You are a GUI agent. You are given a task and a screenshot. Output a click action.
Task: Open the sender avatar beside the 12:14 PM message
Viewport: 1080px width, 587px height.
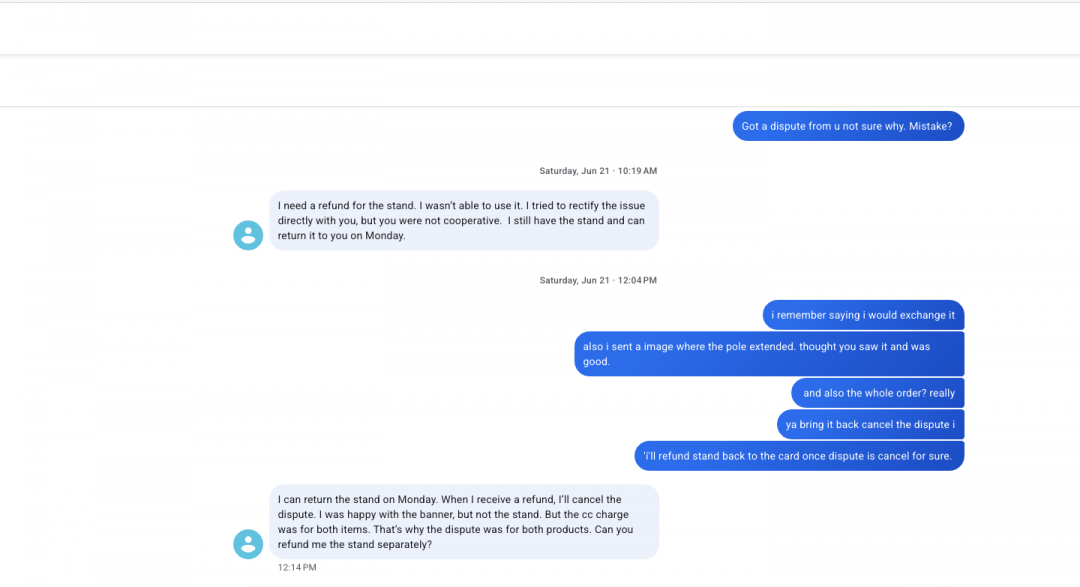(248, 543)
